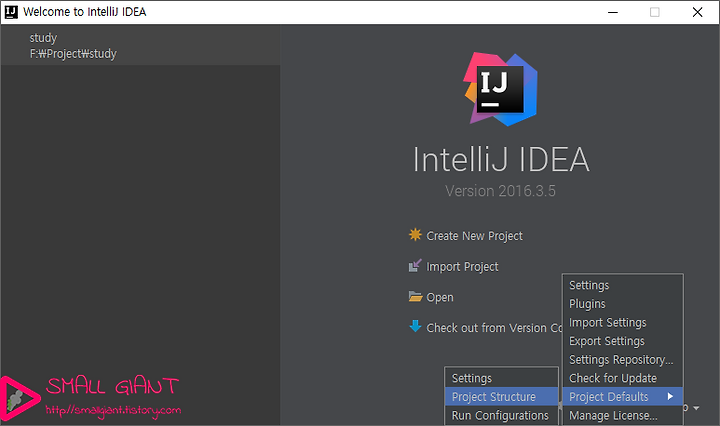The width and height of the screenshot is (720, 426).
Task: Open Plugins from the Configure menu
Action: (x=623, y=304)
